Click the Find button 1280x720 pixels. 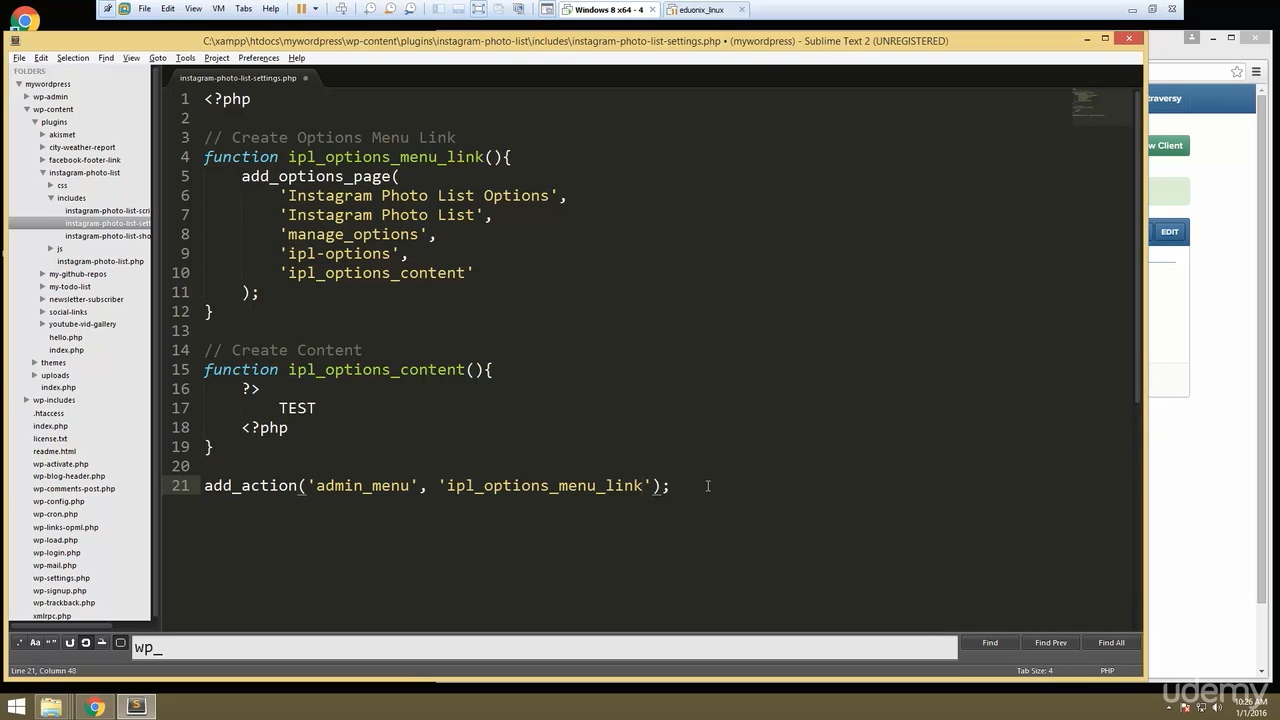[990, 643]
